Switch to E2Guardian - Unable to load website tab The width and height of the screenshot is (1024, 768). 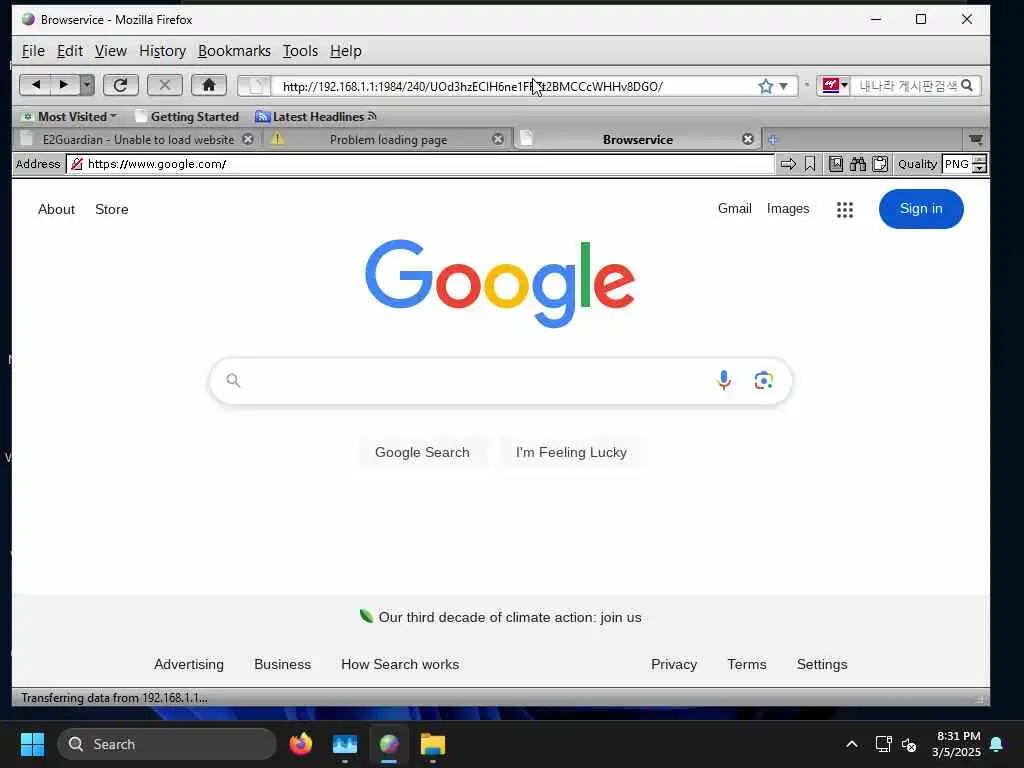[x=137, y=139]
